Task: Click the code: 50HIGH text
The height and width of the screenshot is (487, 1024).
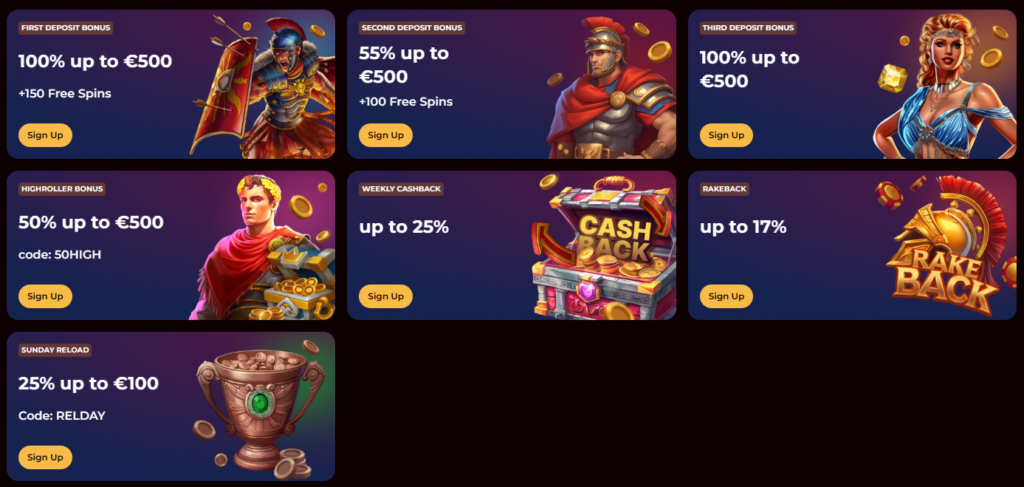Action: (59, 255)
